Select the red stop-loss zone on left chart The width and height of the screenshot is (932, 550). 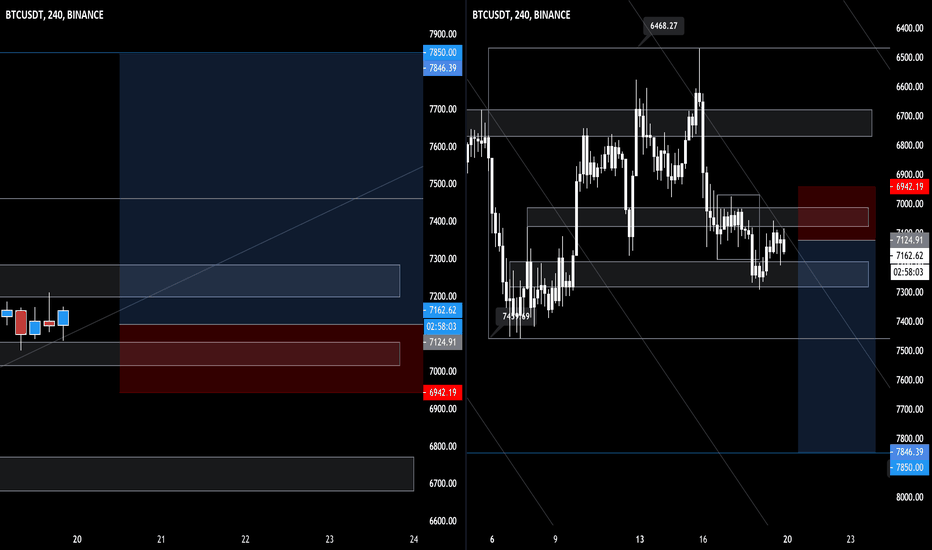271,359
